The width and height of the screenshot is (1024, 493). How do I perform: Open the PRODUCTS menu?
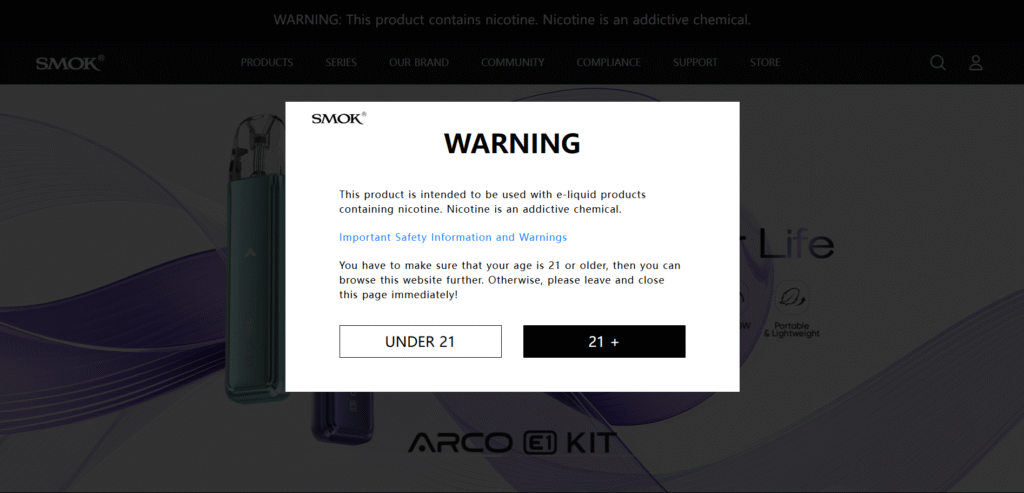click(266, 63)
